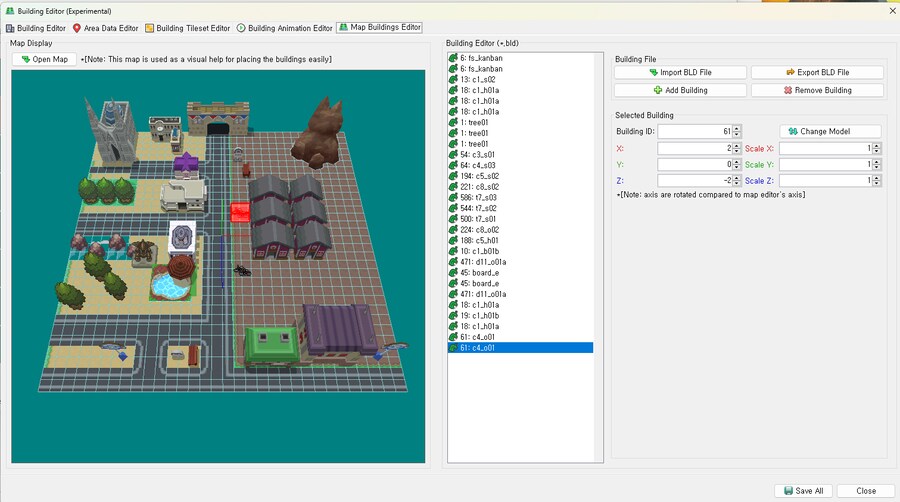
Task: Click the icon beside '586: t7_s03'
Action: click(x=453, y=197)
